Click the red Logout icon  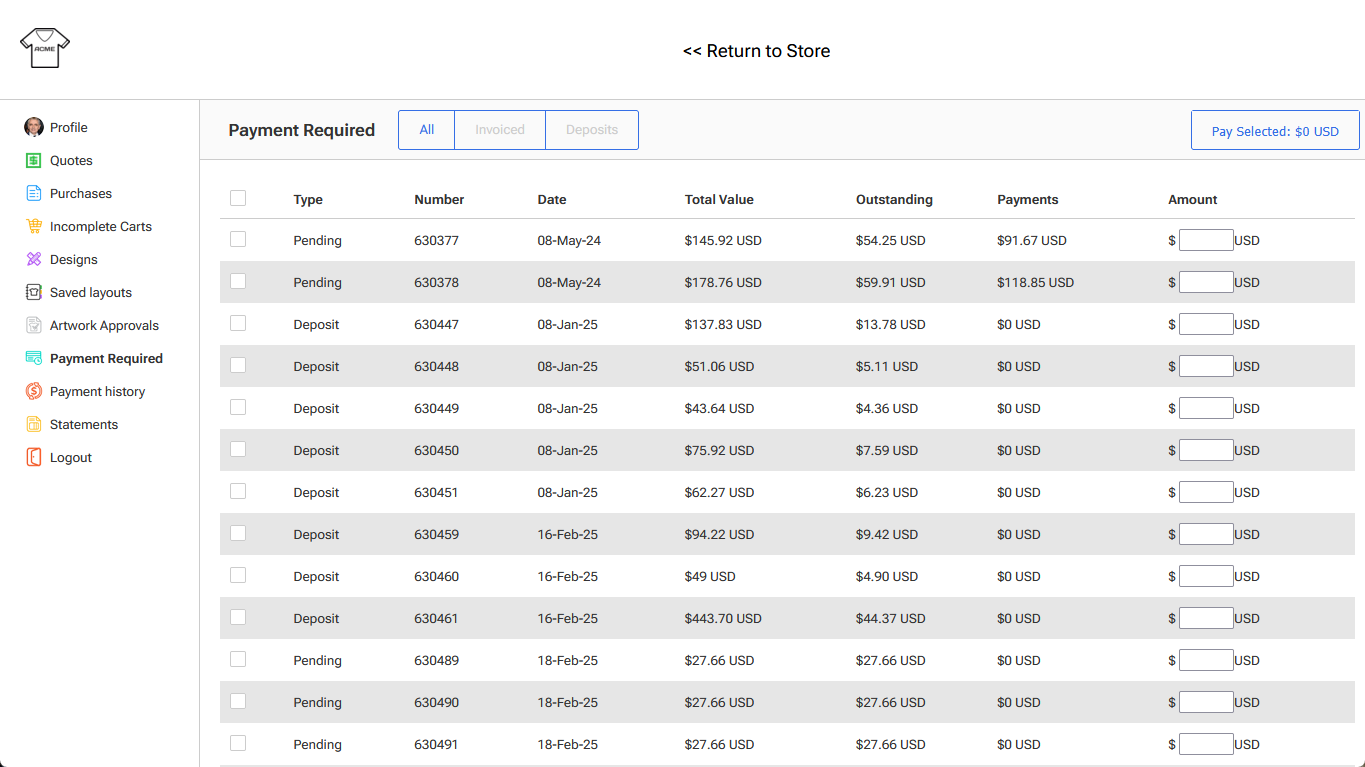tap(34, 457)
